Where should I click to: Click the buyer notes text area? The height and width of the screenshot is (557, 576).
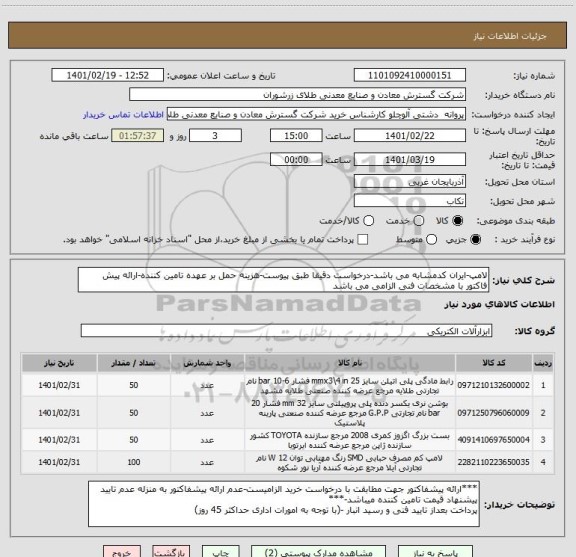(284, 504)
